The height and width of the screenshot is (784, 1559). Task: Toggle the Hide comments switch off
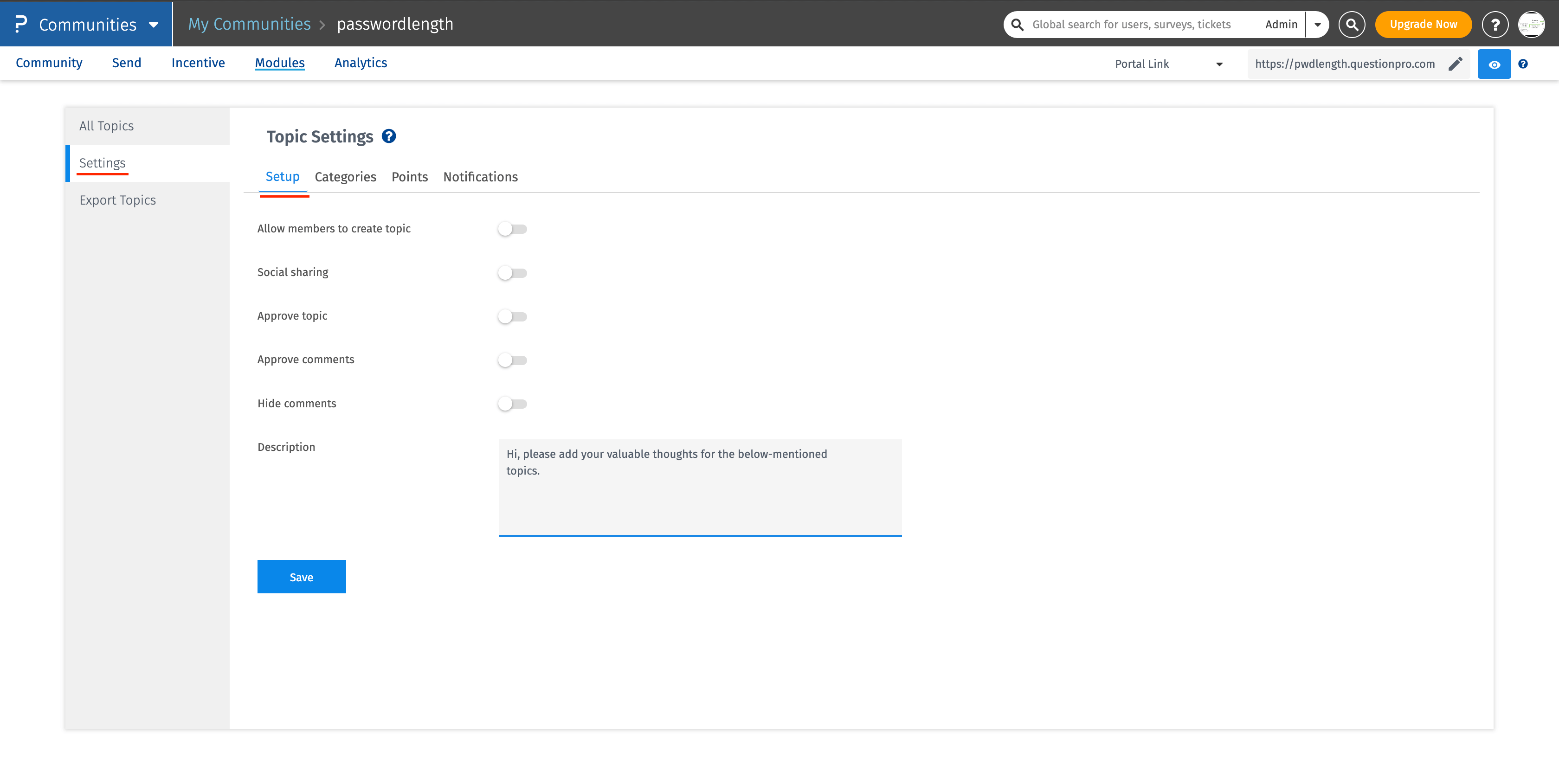click(513, 404)
